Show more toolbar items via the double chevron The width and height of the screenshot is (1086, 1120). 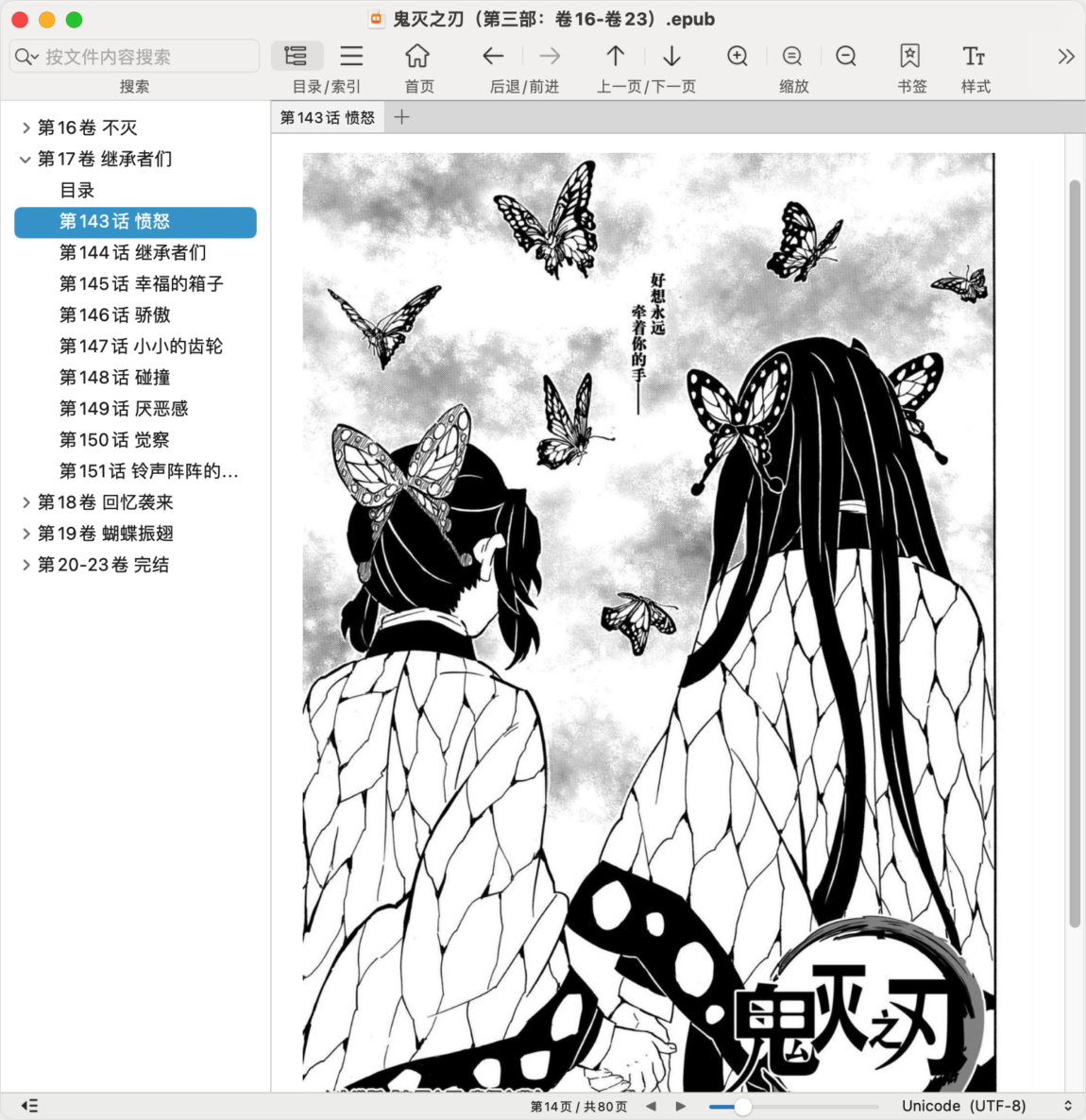1066,57
